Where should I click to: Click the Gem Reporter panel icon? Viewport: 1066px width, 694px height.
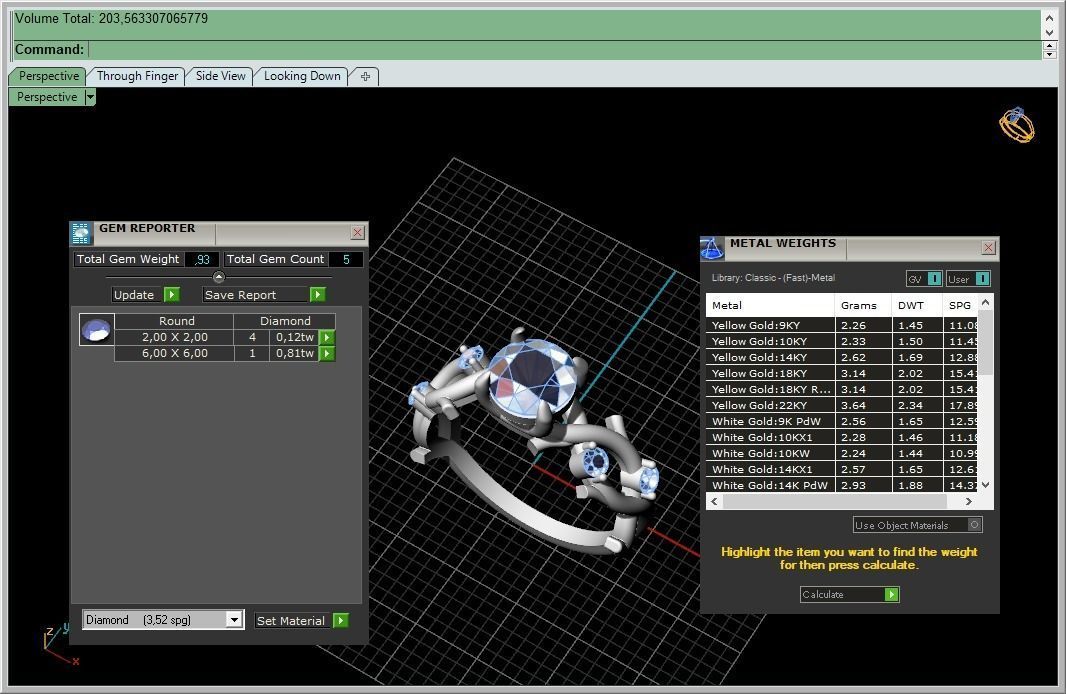tap(81, 233)
